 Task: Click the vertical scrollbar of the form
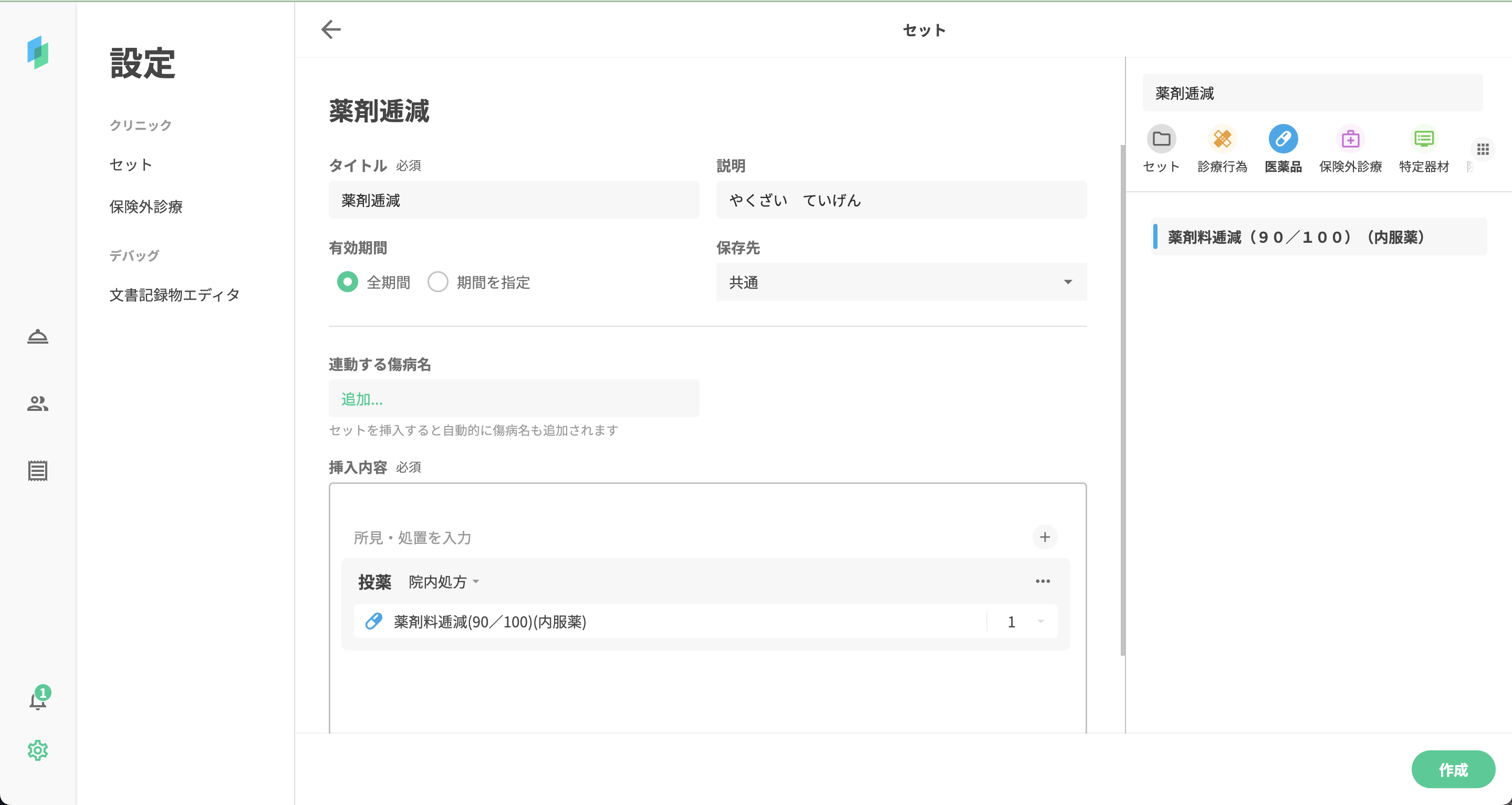pos(1123,399)
